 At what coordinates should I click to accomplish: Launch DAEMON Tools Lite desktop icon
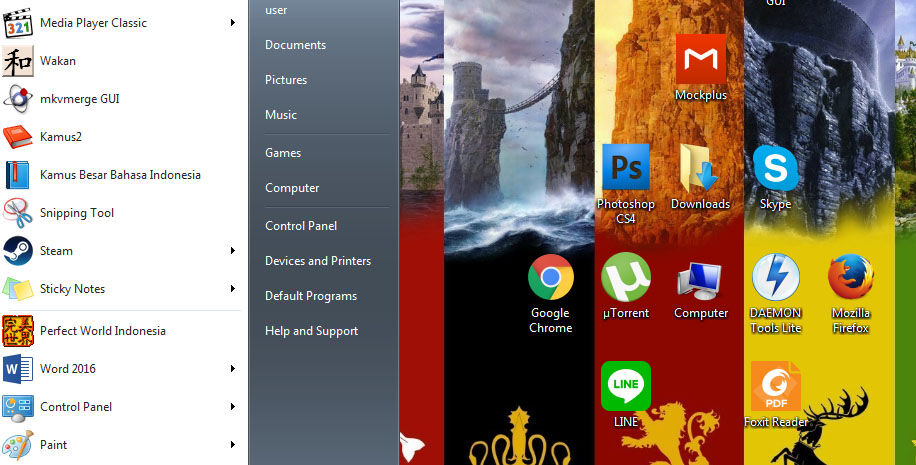click(775, 277)
